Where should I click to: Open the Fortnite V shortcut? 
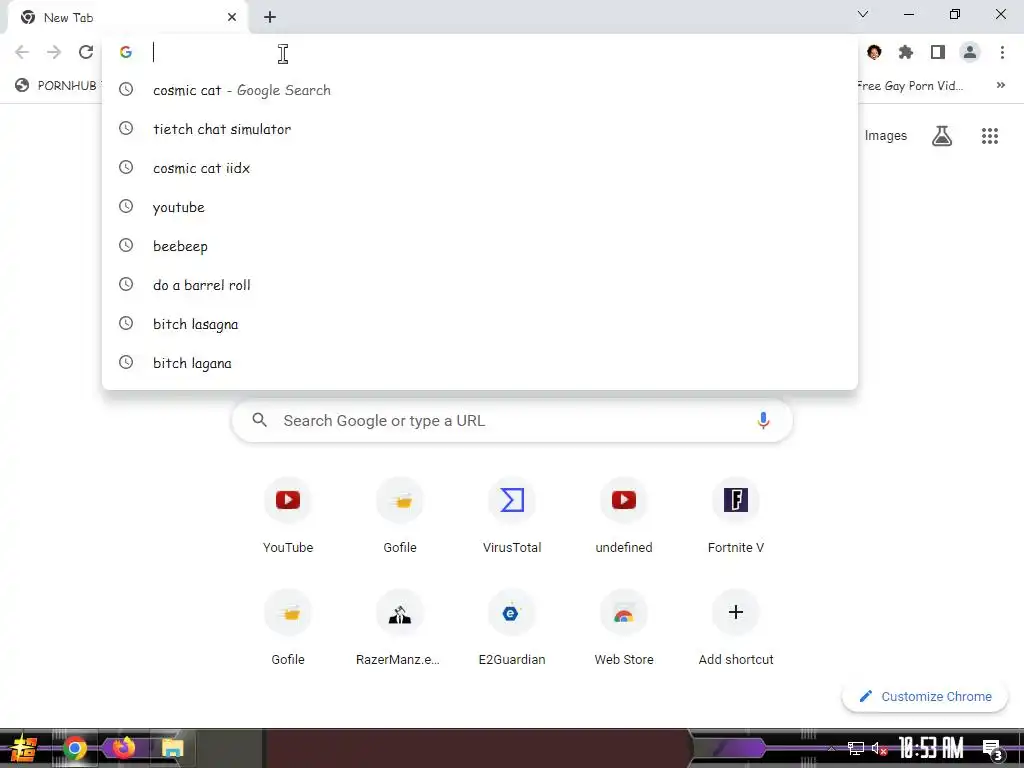pos(736,515)
